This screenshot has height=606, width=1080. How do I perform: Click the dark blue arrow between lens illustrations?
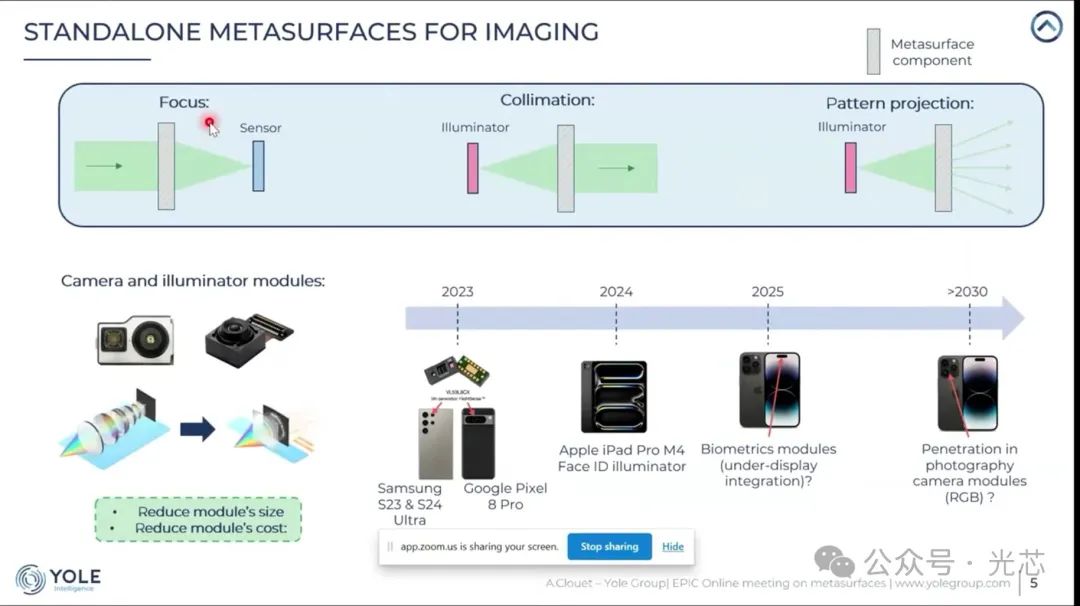(198, 430)
